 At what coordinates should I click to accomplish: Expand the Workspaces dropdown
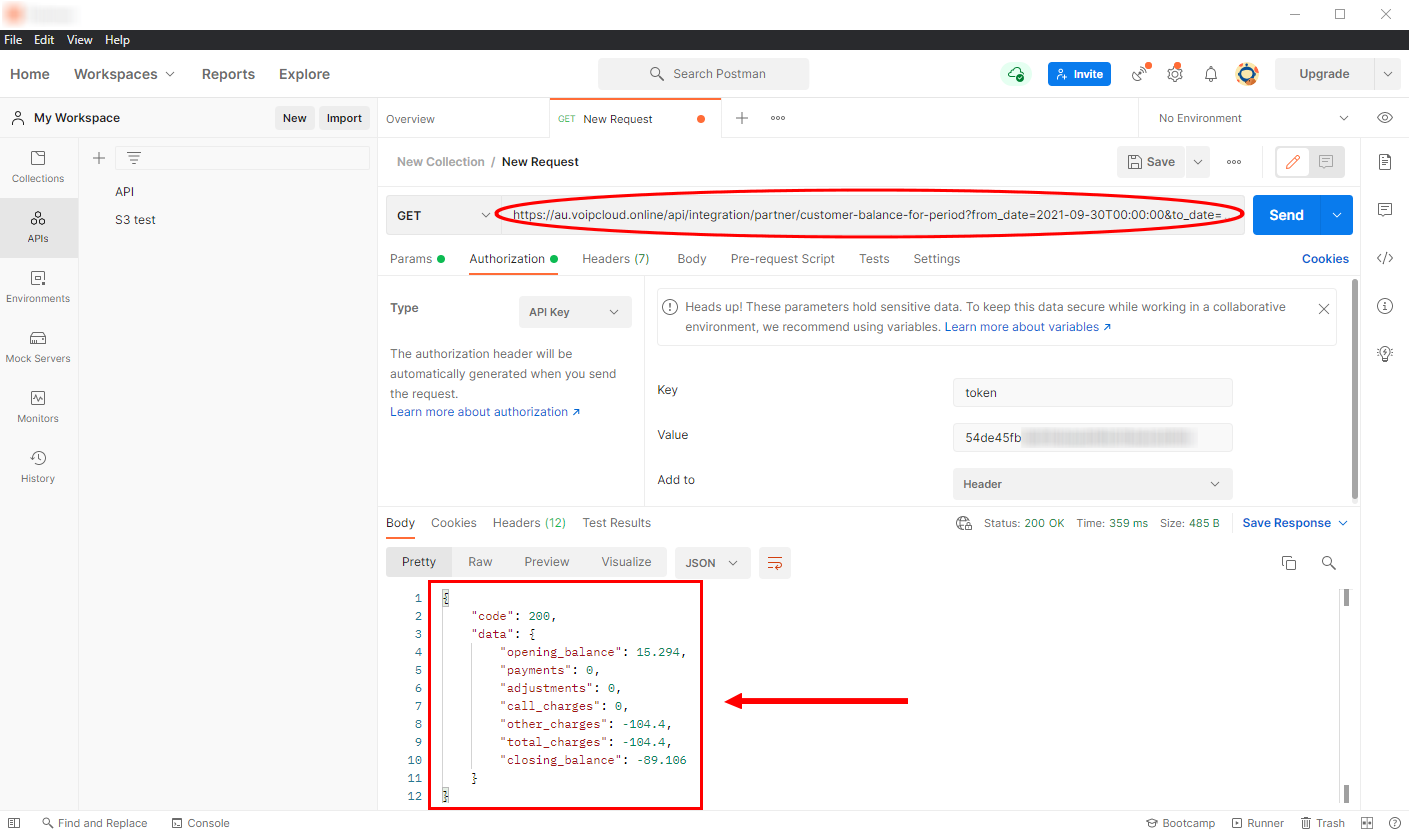(x=124, y=74)
